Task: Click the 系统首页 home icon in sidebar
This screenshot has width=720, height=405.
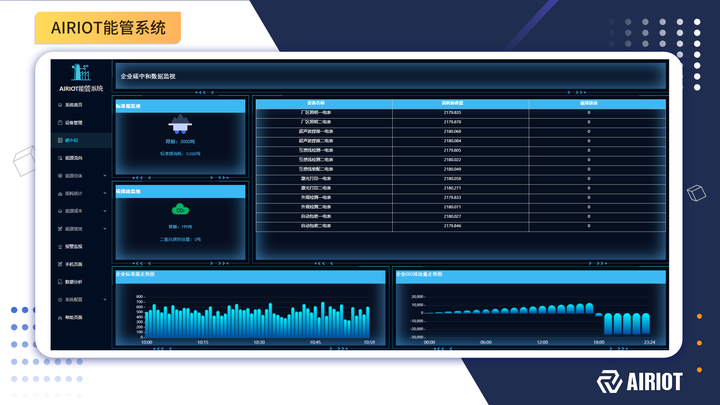Action: tap(60, 105)
